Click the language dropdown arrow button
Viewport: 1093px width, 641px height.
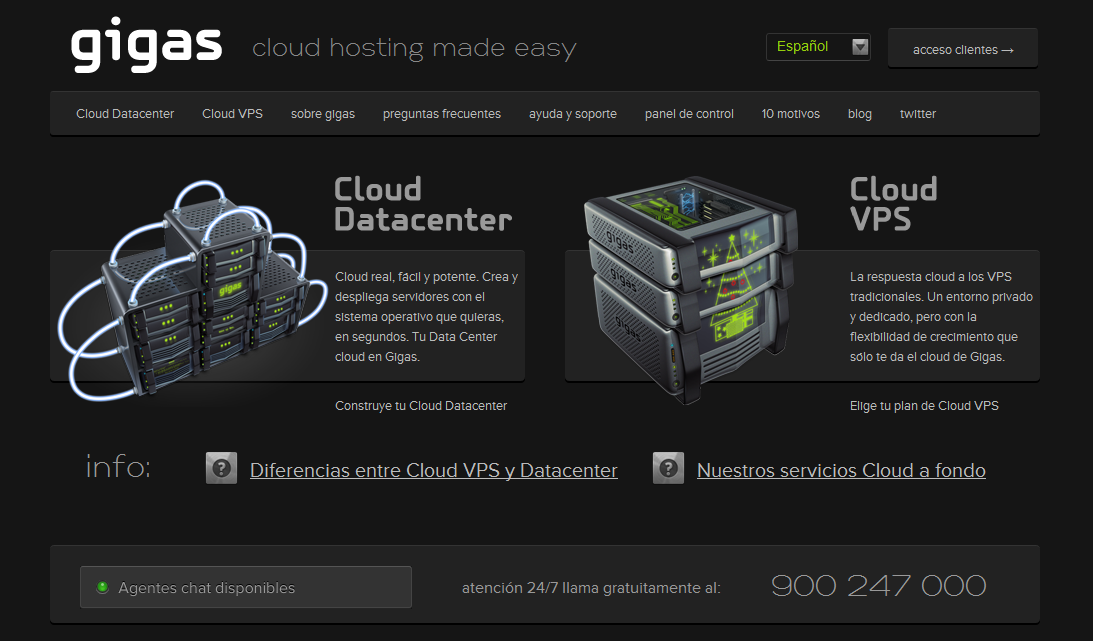860,47
